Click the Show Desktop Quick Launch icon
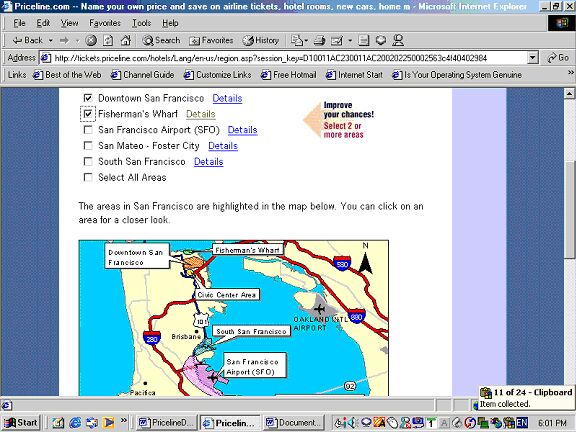The image size is (576, 432). 58,423
